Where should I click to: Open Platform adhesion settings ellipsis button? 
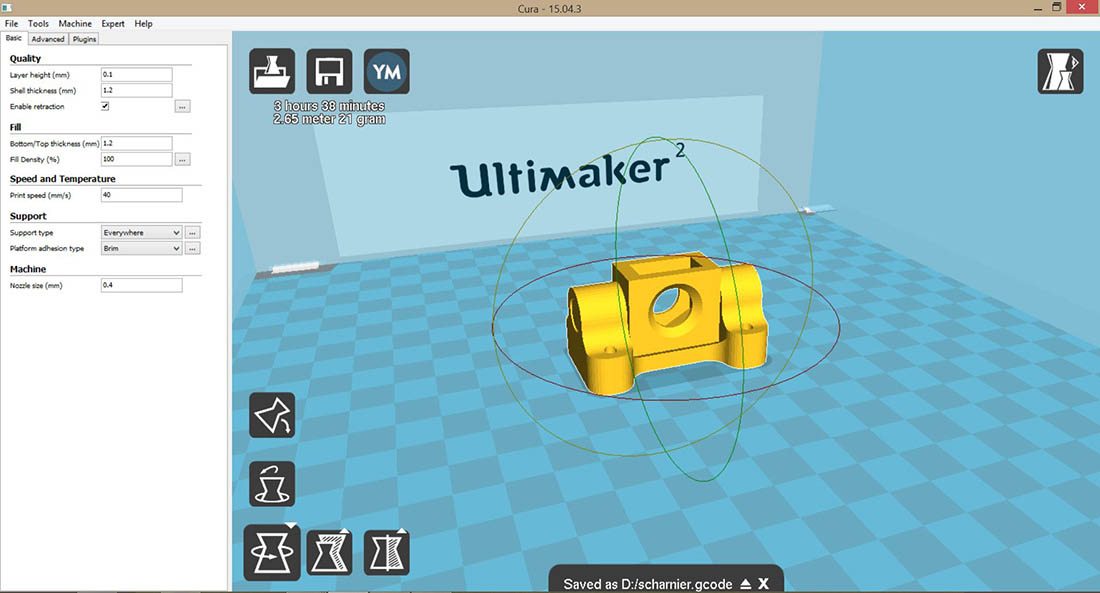192,248
